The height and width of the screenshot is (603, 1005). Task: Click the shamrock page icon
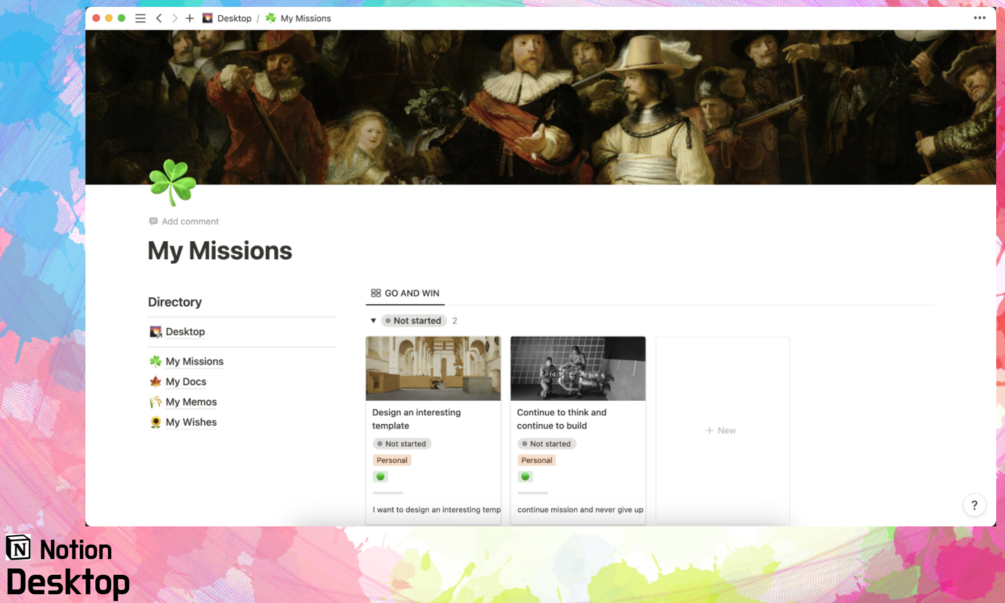[x=172, y=183]
